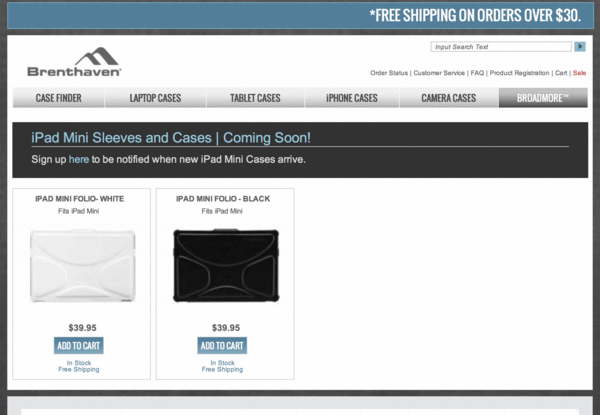
Task: Select the iPhone Cases menu
Action: [352, 98]
